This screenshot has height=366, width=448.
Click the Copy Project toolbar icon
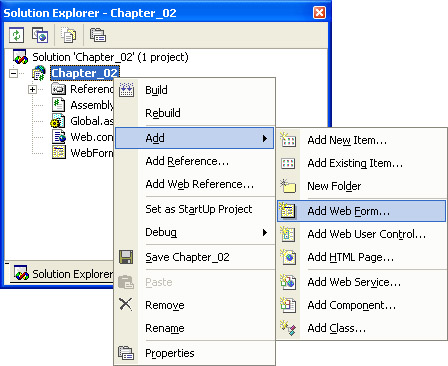point(40,35)
